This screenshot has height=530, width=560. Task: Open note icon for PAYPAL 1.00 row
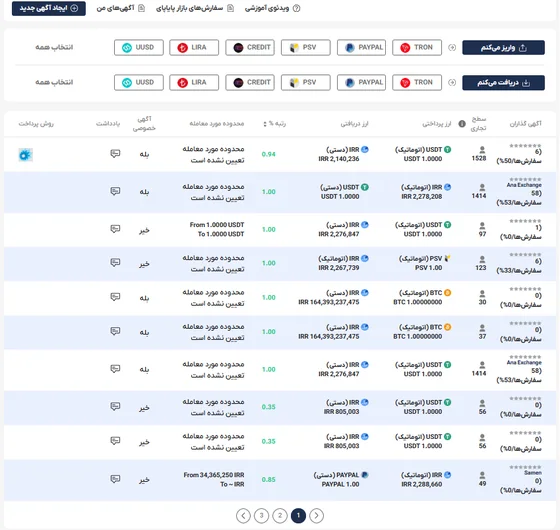click(115, 479)
